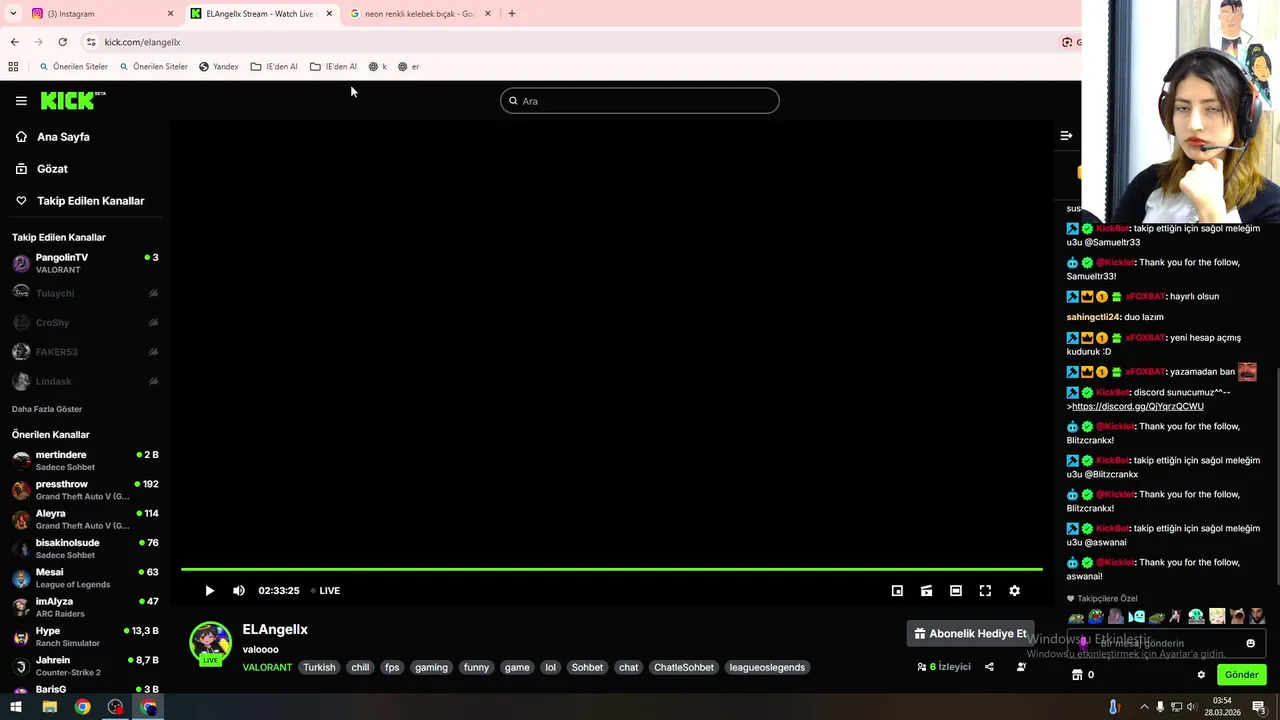Open the Kick hamburger sidebar menu
Screen dimensions: 1280x720
[21, 101]
